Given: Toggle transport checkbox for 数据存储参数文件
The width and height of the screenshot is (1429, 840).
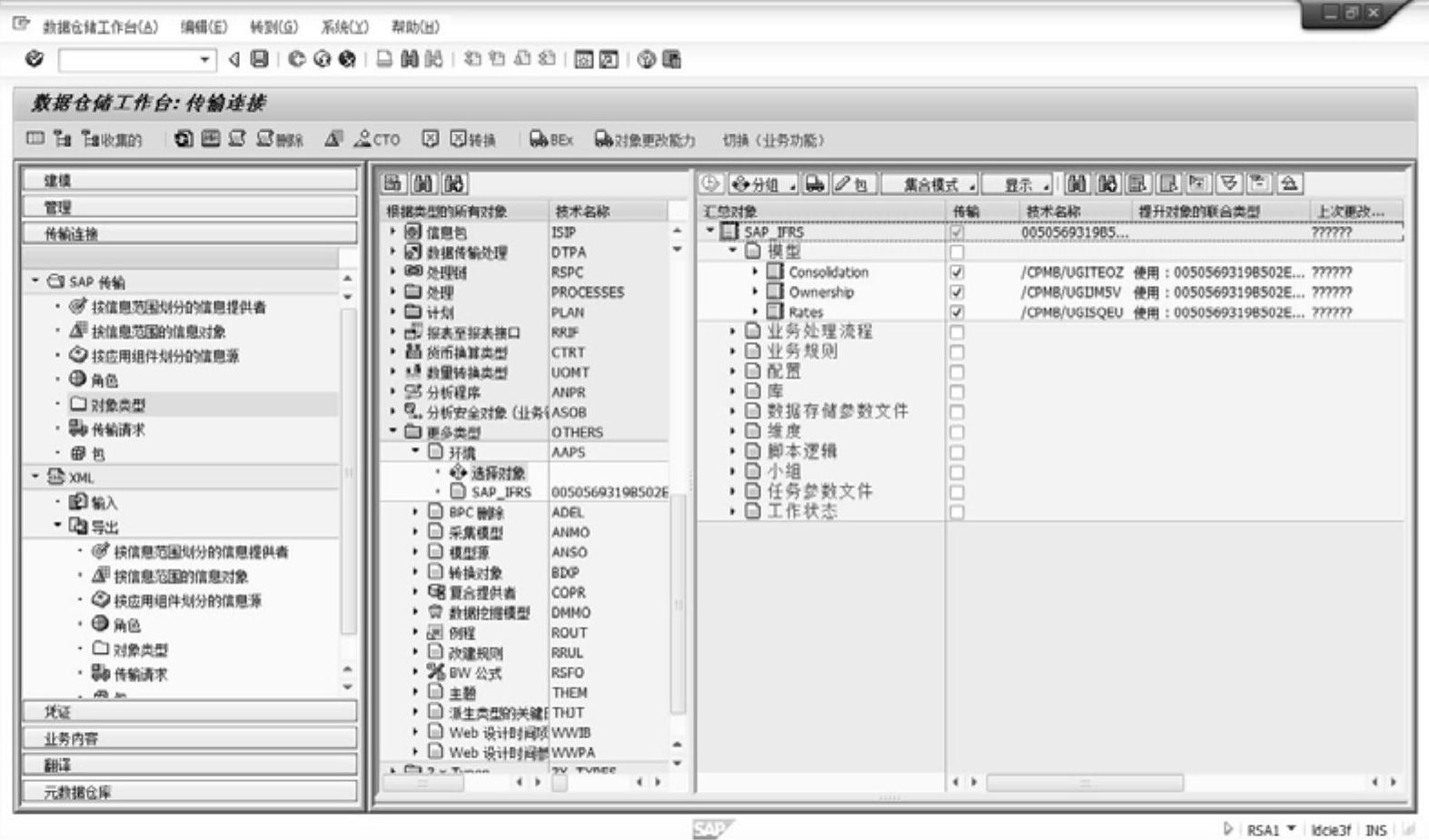Looking at the screenshot, I should 957,412.
